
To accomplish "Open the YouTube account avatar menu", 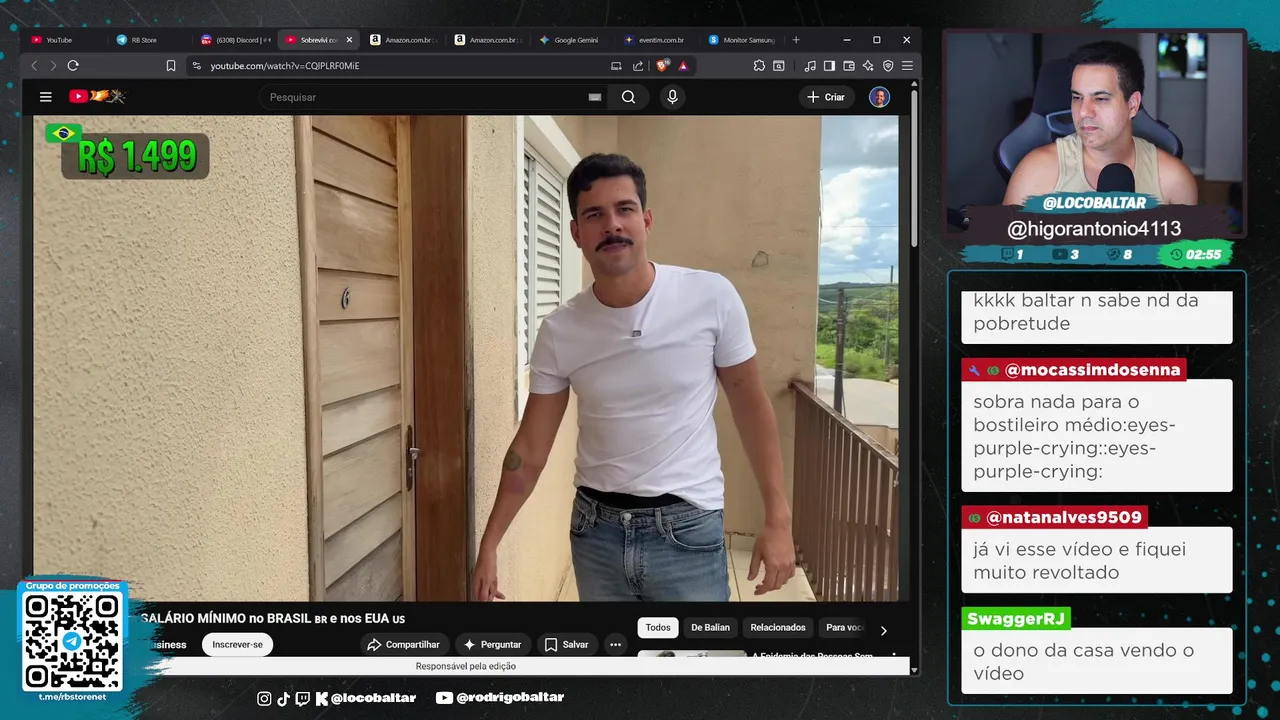I will [x=879, y=97].
